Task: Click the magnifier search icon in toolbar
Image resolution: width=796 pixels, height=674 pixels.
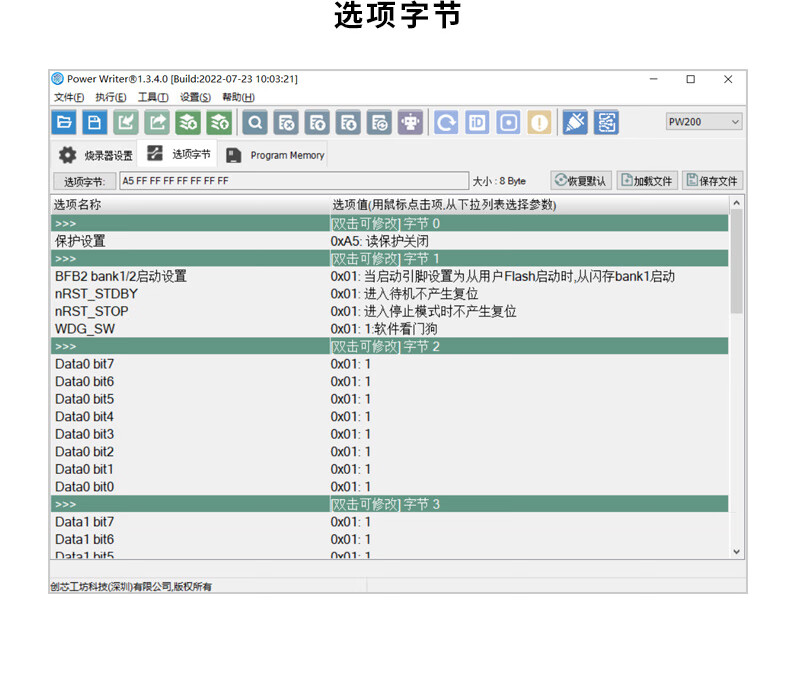Action: tap(255, 122)
